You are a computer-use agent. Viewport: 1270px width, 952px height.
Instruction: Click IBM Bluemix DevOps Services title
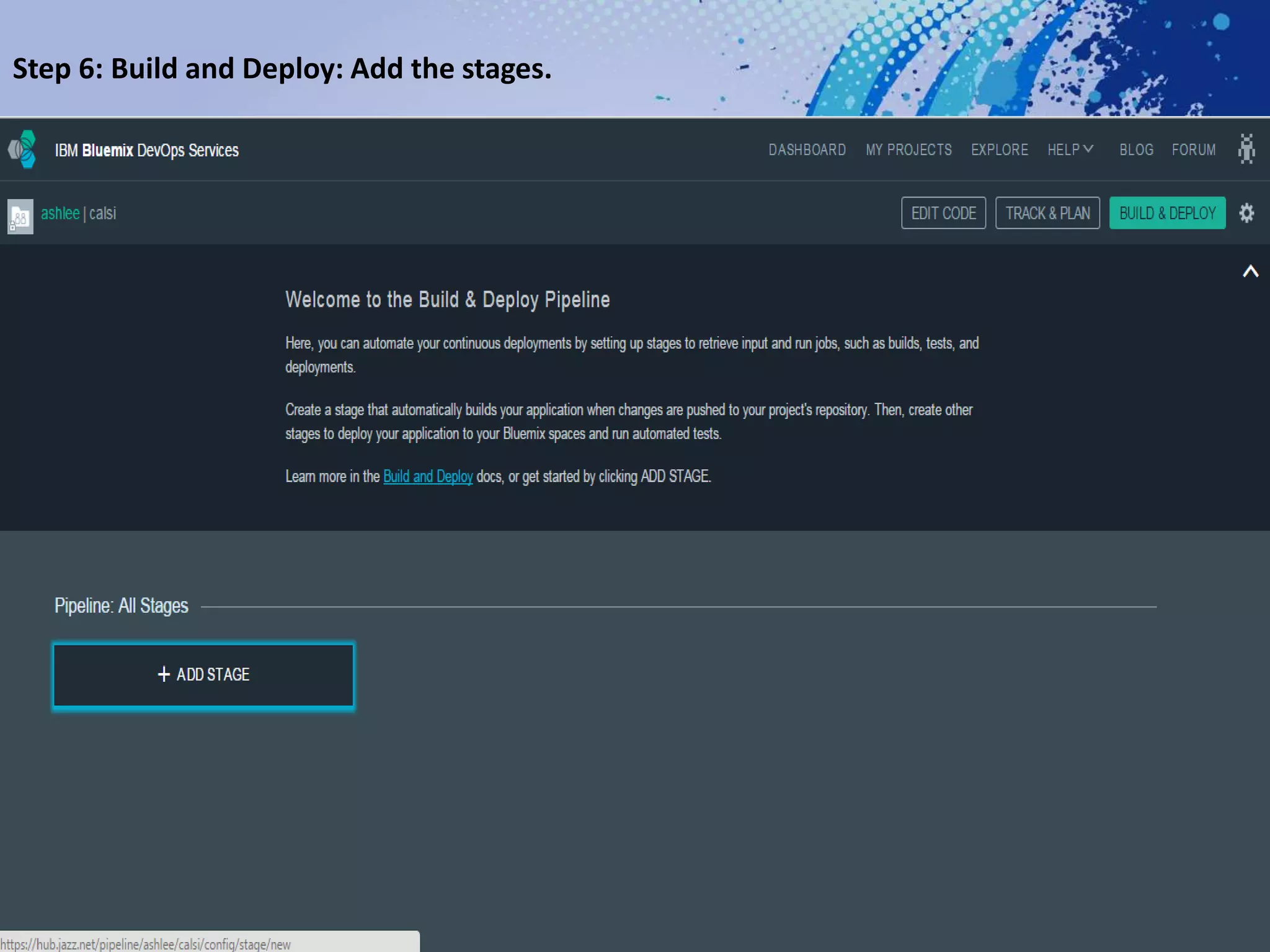pos(146,151)
